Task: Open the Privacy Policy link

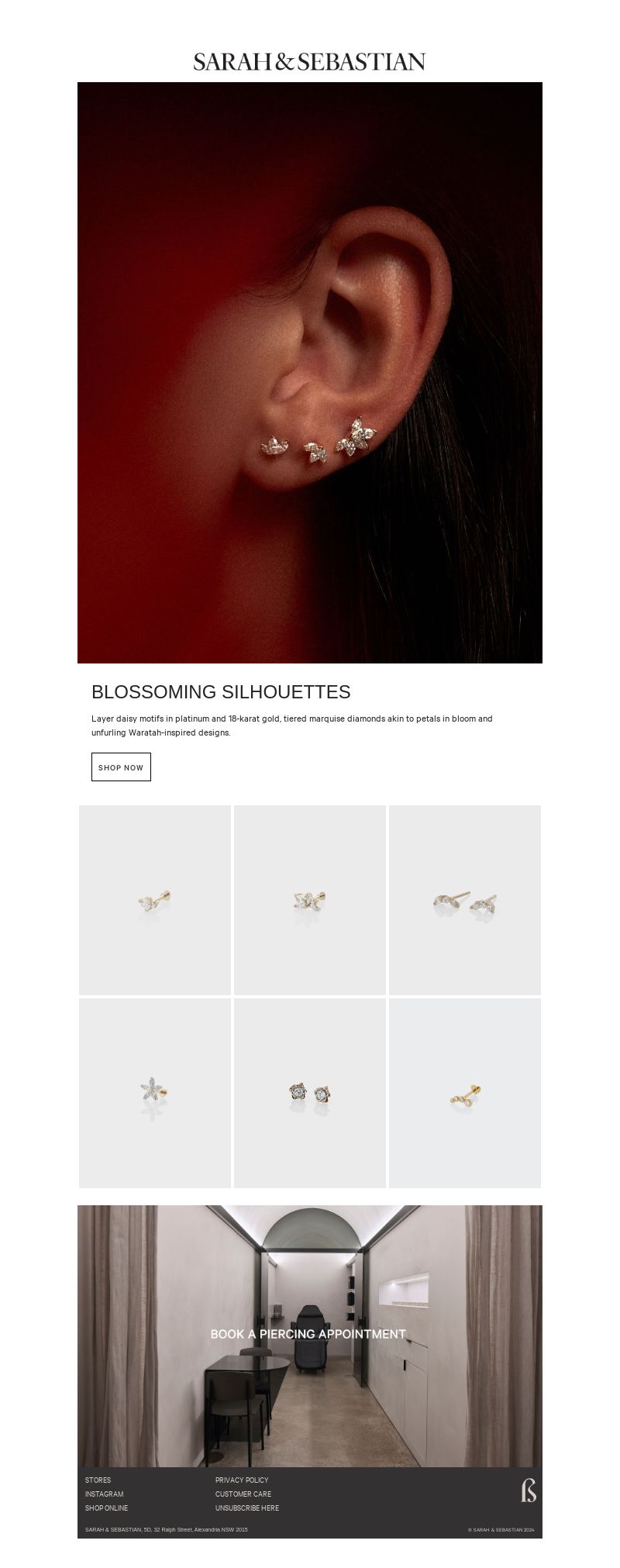Action: point(242,1480)
